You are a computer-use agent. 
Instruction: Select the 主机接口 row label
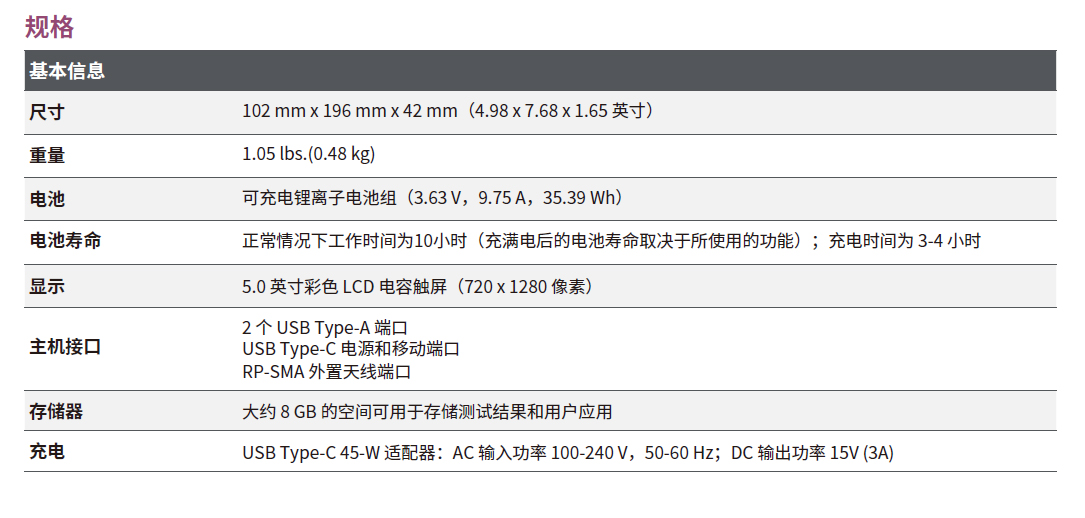[65, 348]
